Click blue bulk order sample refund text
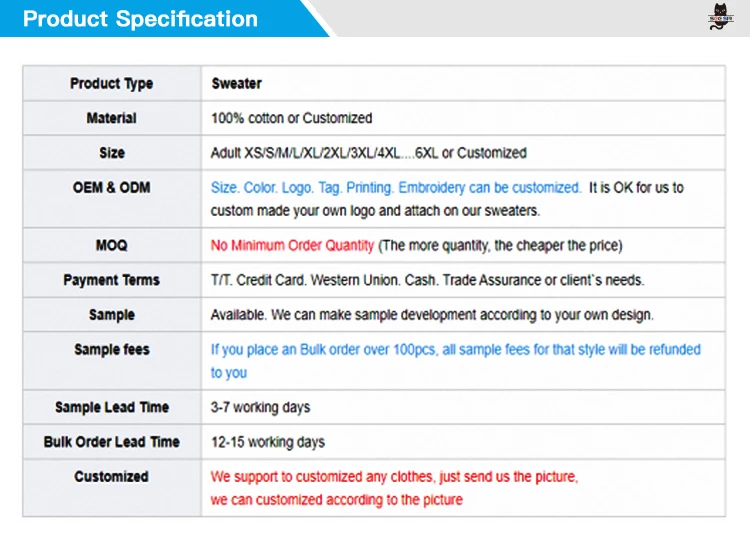Viewport: 750px width, 541px height. coord(455,349)
